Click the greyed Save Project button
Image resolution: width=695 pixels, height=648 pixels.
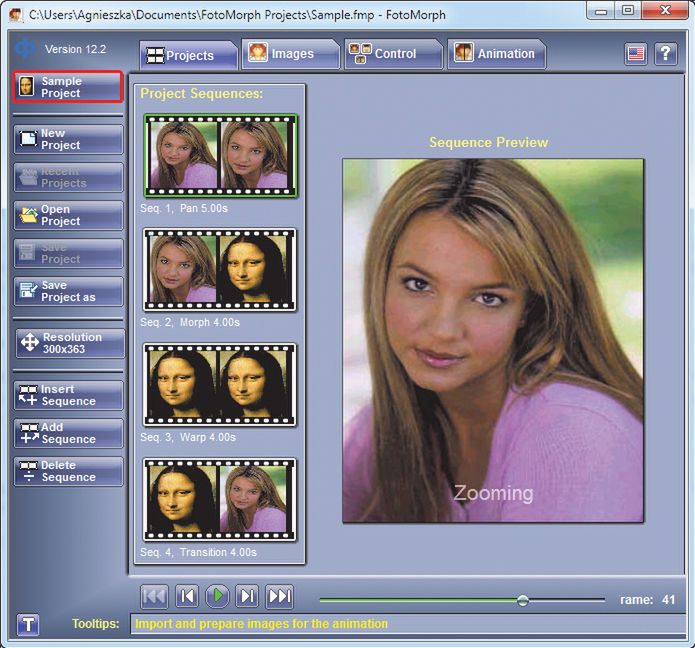[x=69, y=254]
